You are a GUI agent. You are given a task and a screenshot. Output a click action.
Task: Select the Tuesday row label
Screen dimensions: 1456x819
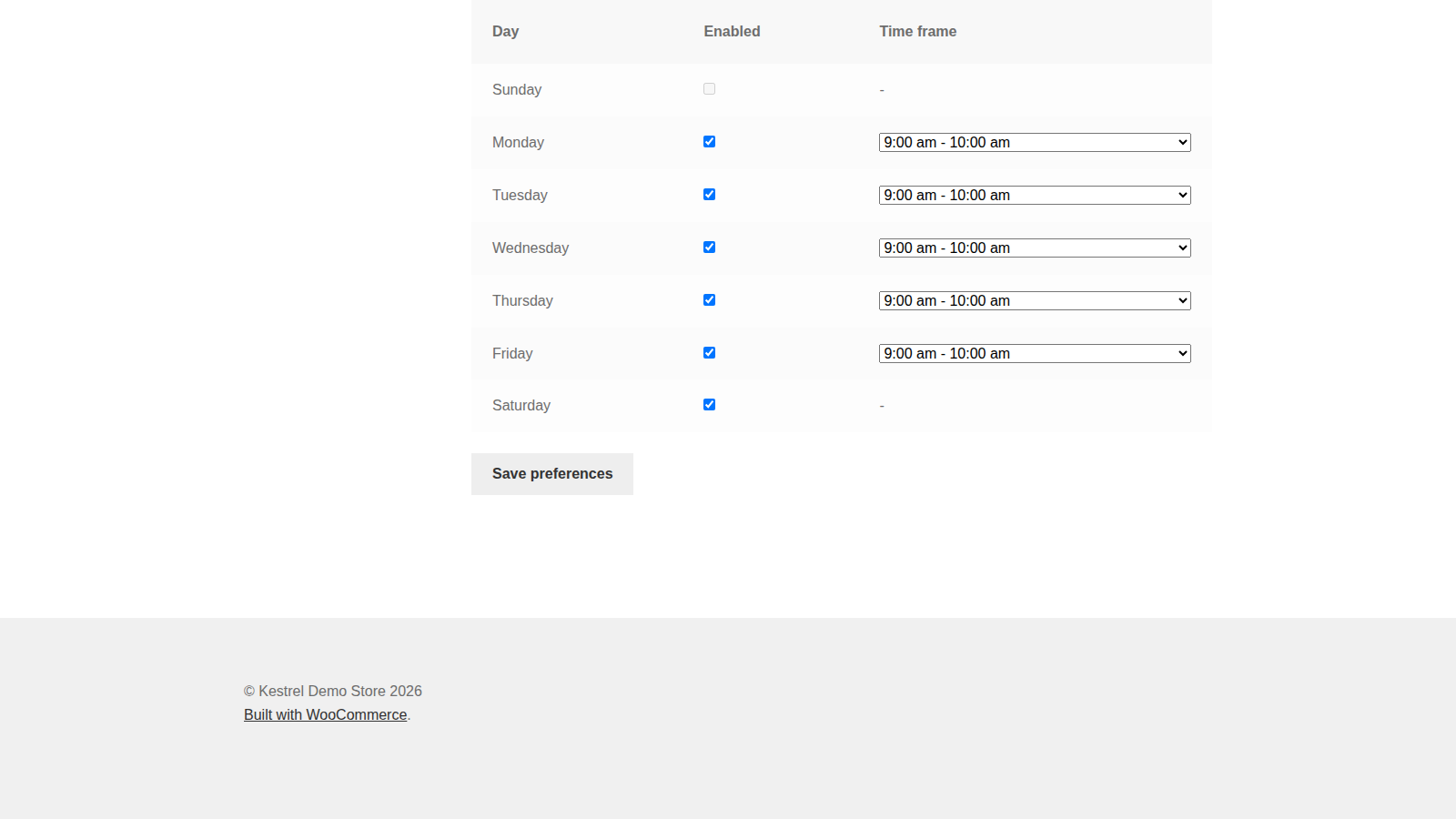[x=520, y=196]
